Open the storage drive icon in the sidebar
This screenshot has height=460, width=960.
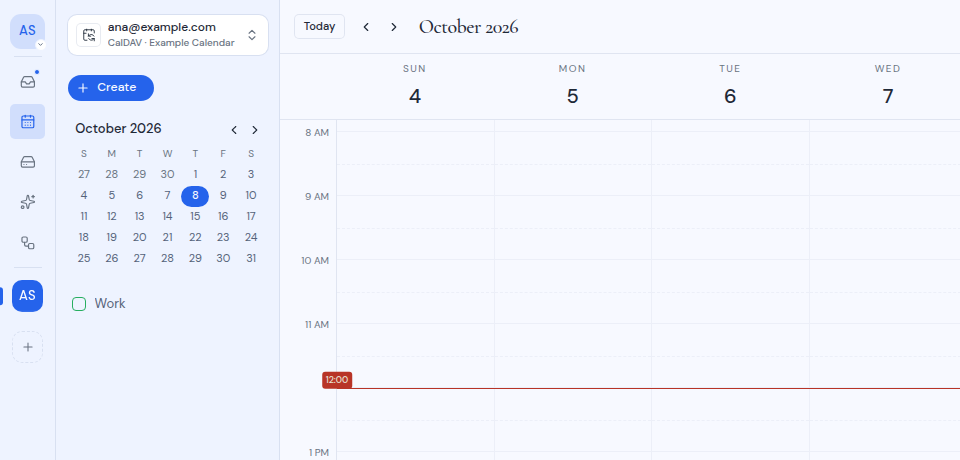pos(28,162)
